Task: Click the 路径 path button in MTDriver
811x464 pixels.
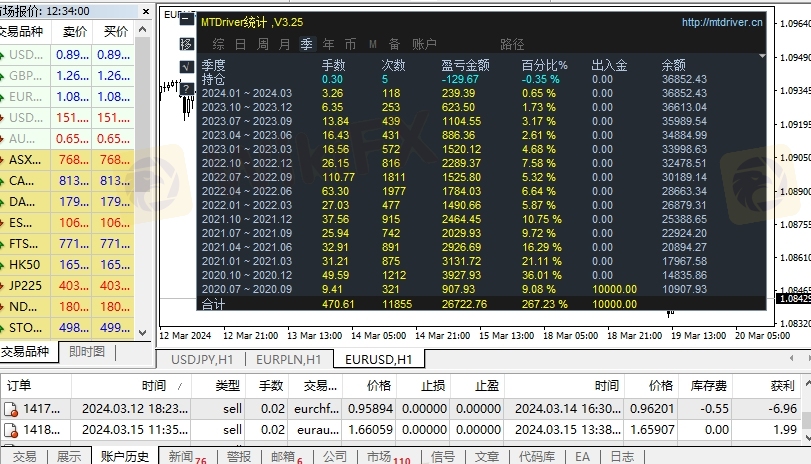Action: point(513,44)
